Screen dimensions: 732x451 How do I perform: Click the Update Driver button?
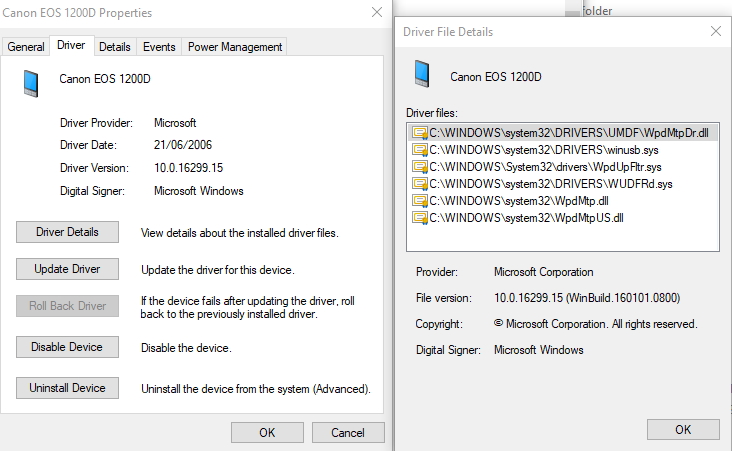(x=67, y=269)
